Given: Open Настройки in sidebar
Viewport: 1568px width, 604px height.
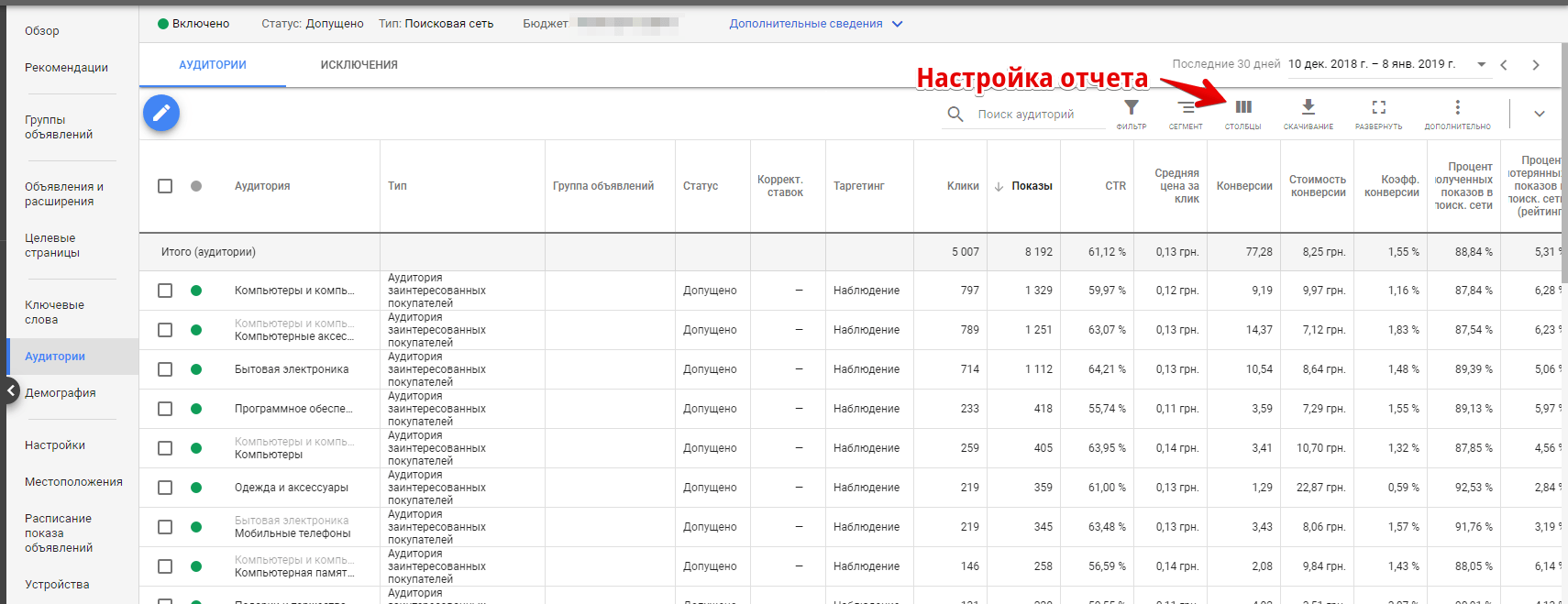Looking at the screenshot, I should 55,445.
